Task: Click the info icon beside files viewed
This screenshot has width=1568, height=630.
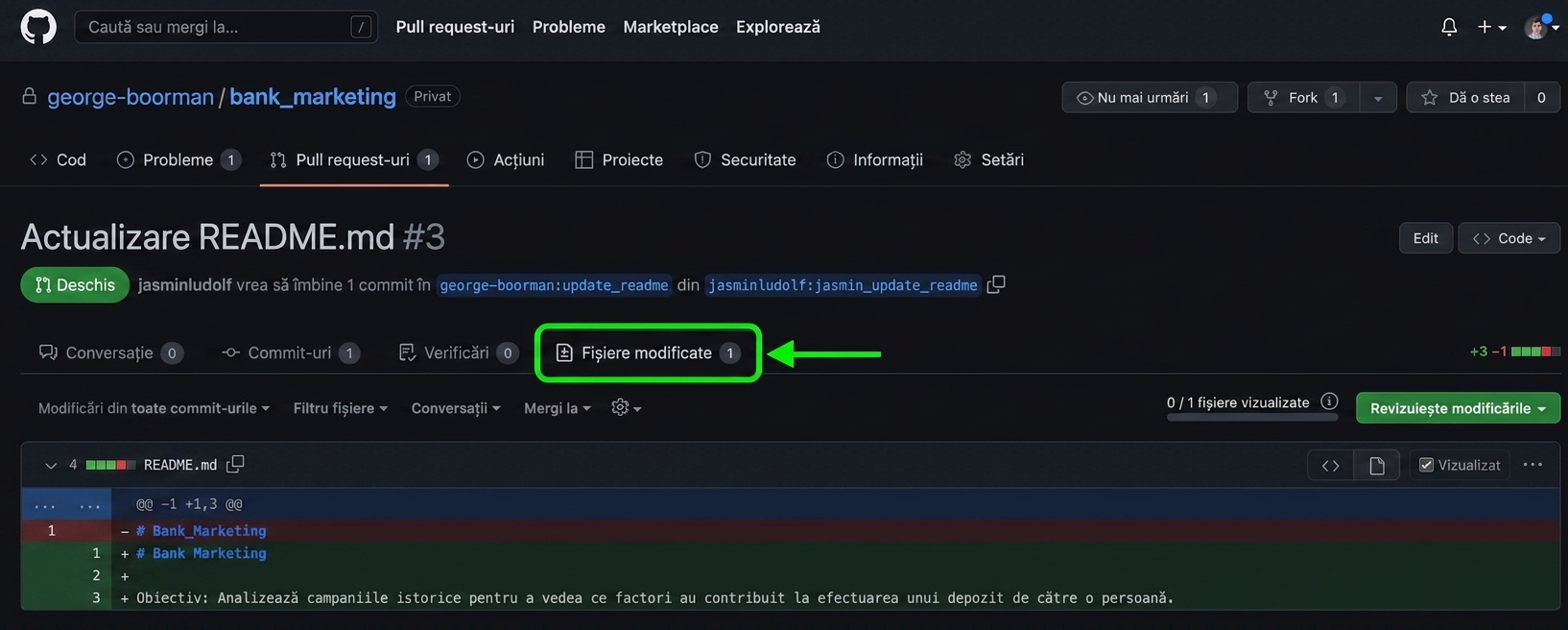Action: click(x=1329, y=401)
